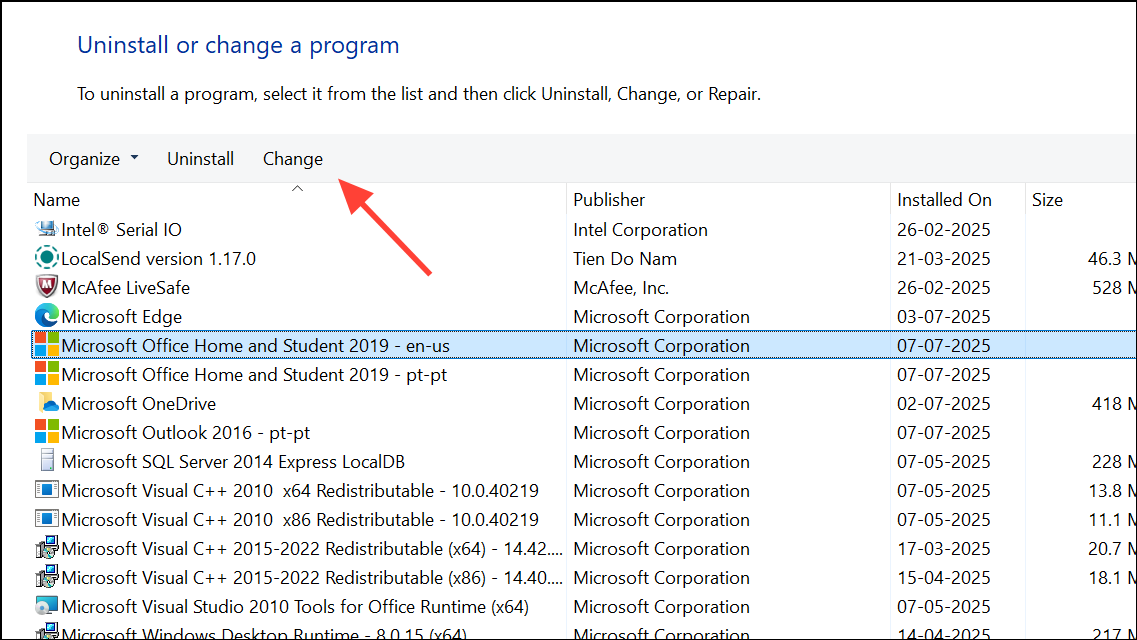
Task: Click the Visual C++ 2010 x86 icon
Action: [46, 519]
